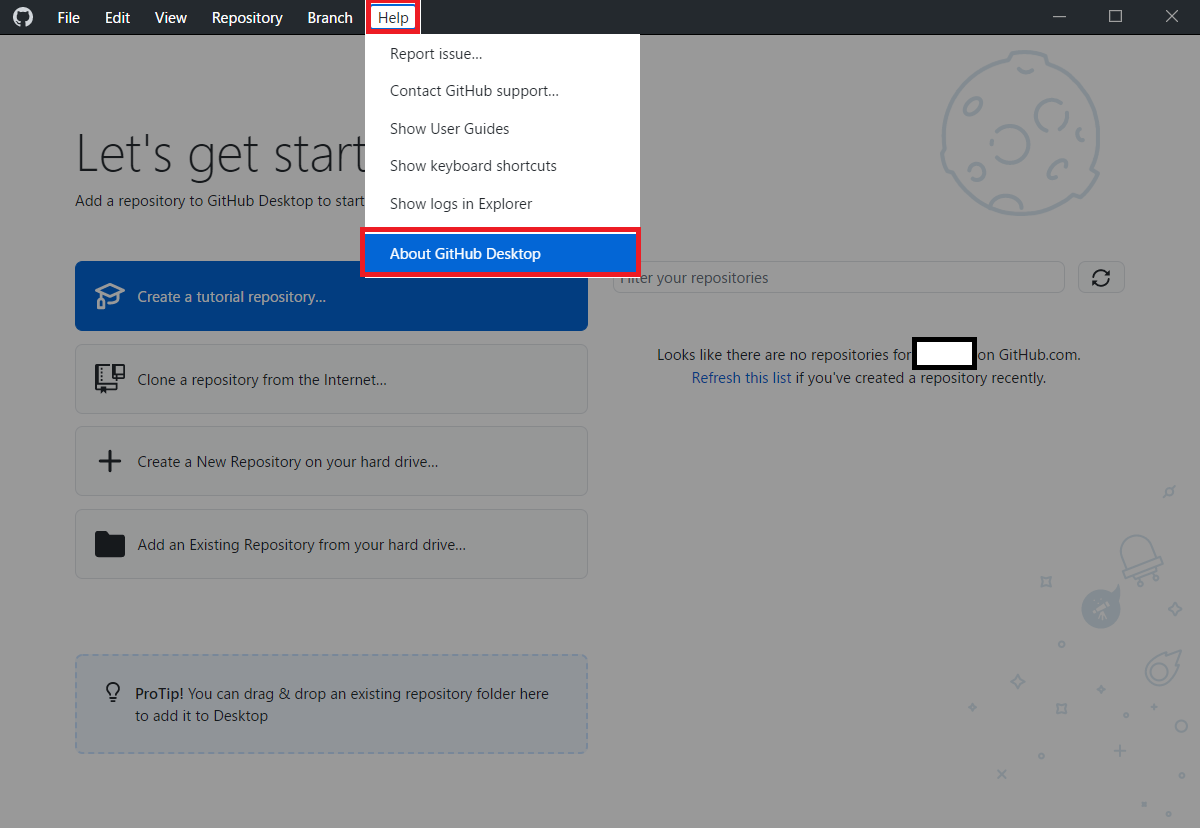
Task: Click the Let's get started heading
Action: pyautogui.click(x=220, y=153)
